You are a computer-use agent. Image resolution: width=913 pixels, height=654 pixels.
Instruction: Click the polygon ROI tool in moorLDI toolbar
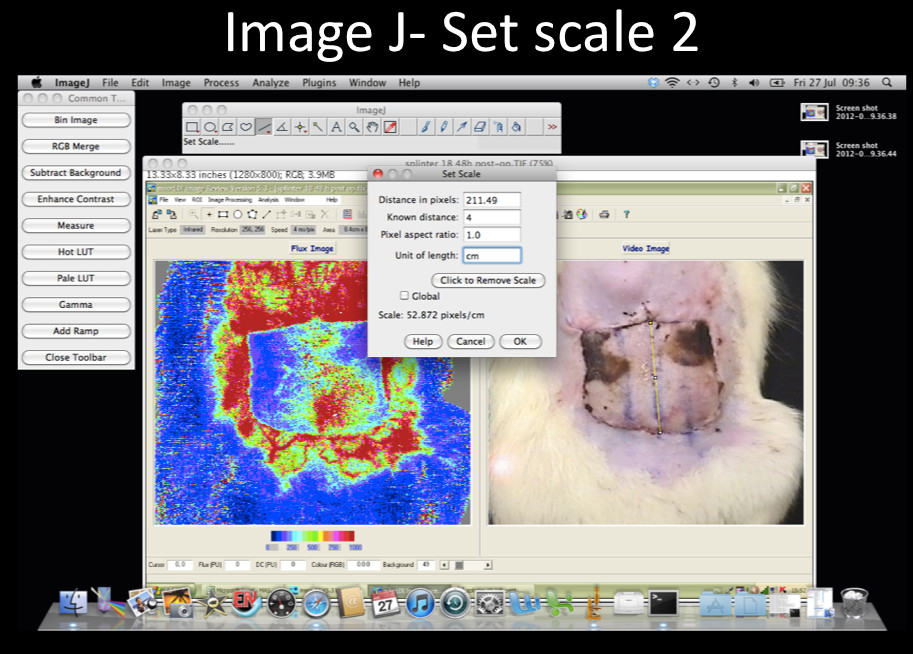(252, 214)
